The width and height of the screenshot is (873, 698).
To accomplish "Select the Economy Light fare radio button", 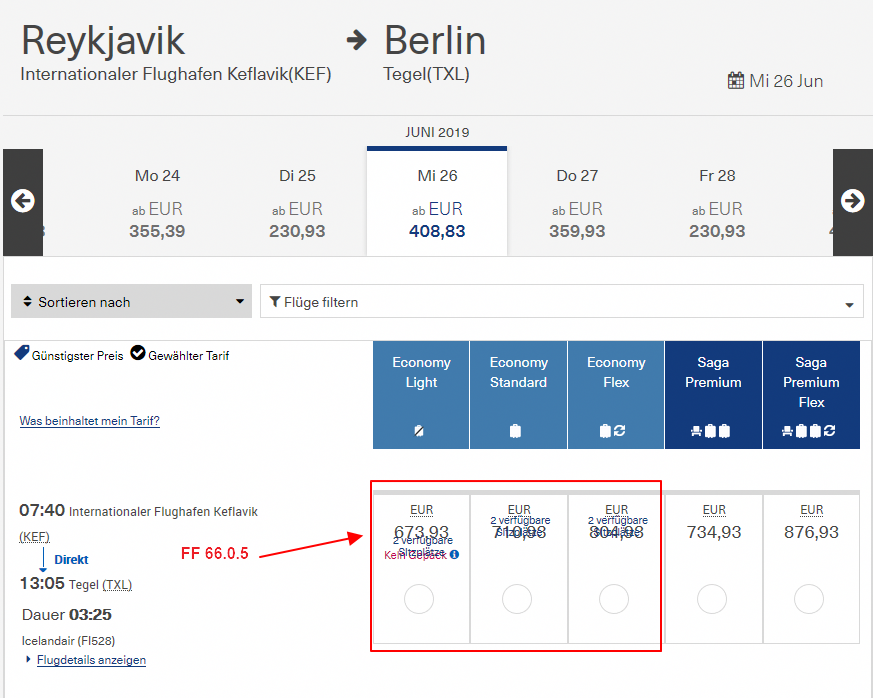I will [x=420, y=599].
